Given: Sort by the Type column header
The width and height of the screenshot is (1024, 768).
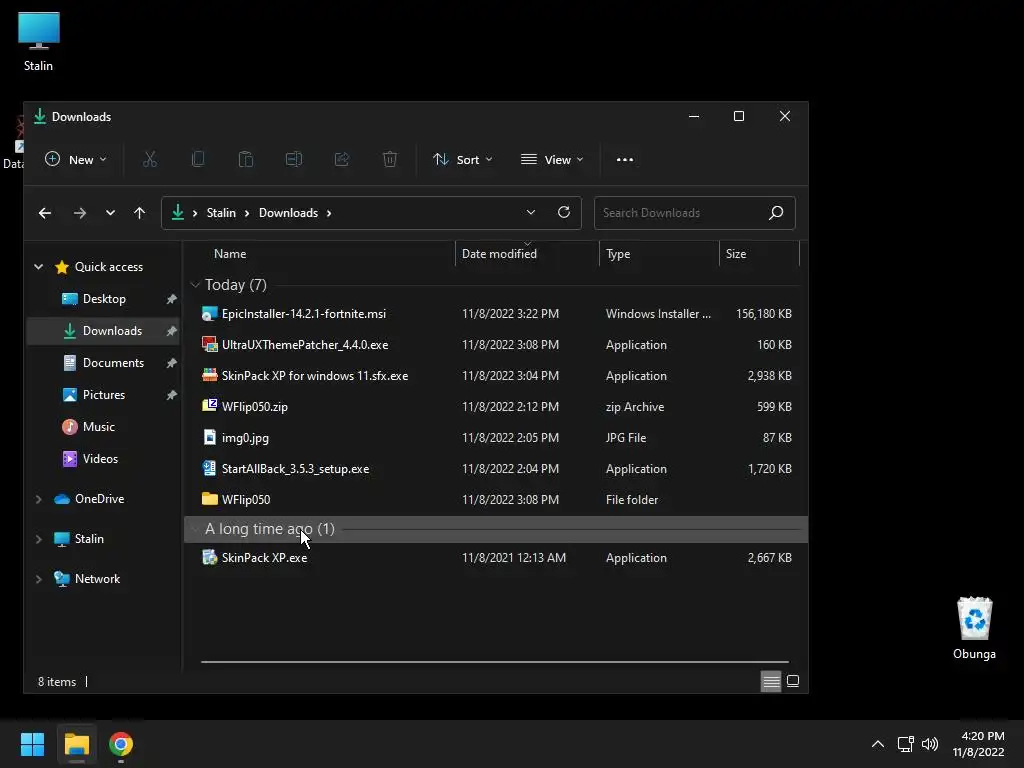Looking at the screenshot, I should (659, 253).
